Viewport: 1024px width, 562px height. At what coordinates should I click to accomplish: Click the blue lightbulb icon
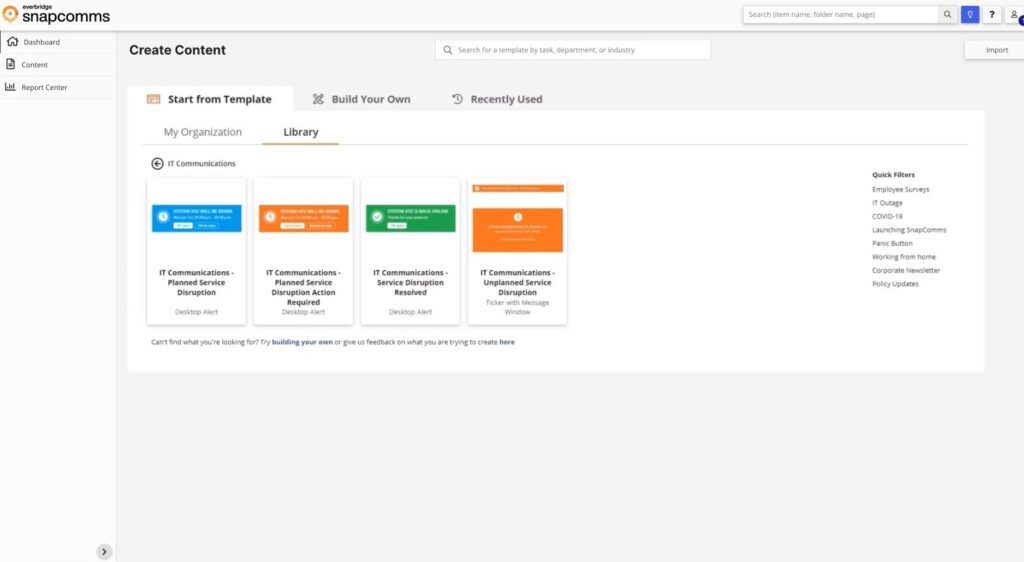point(969,15)
